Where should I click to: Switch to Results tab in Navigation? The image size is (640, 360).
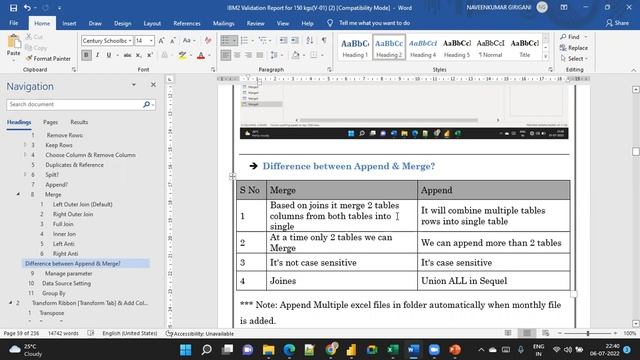pos(79,122)
